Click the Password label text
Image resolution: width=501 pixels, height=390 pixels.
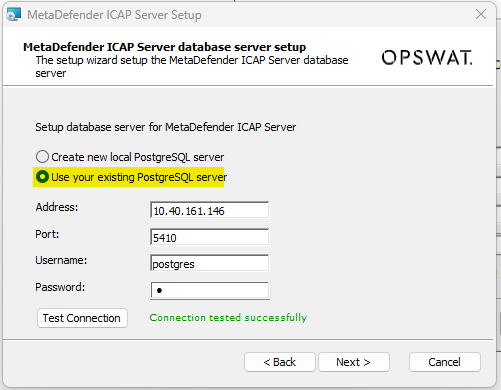pos(60,287)
